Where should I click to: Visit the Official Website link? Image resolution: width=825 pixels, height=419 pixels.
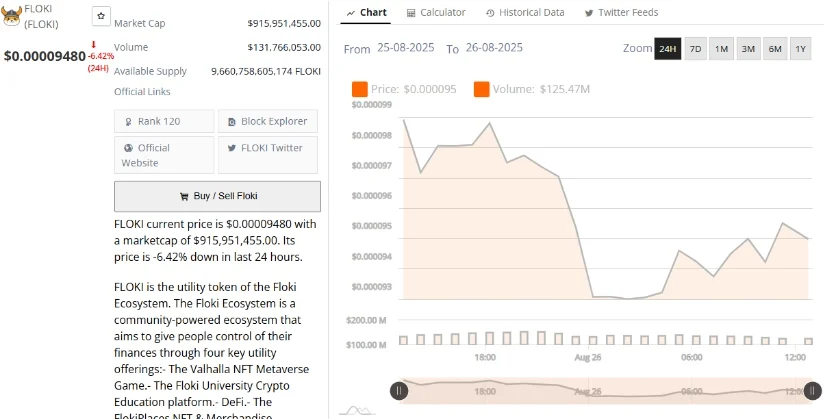click(x=163, y=155)
